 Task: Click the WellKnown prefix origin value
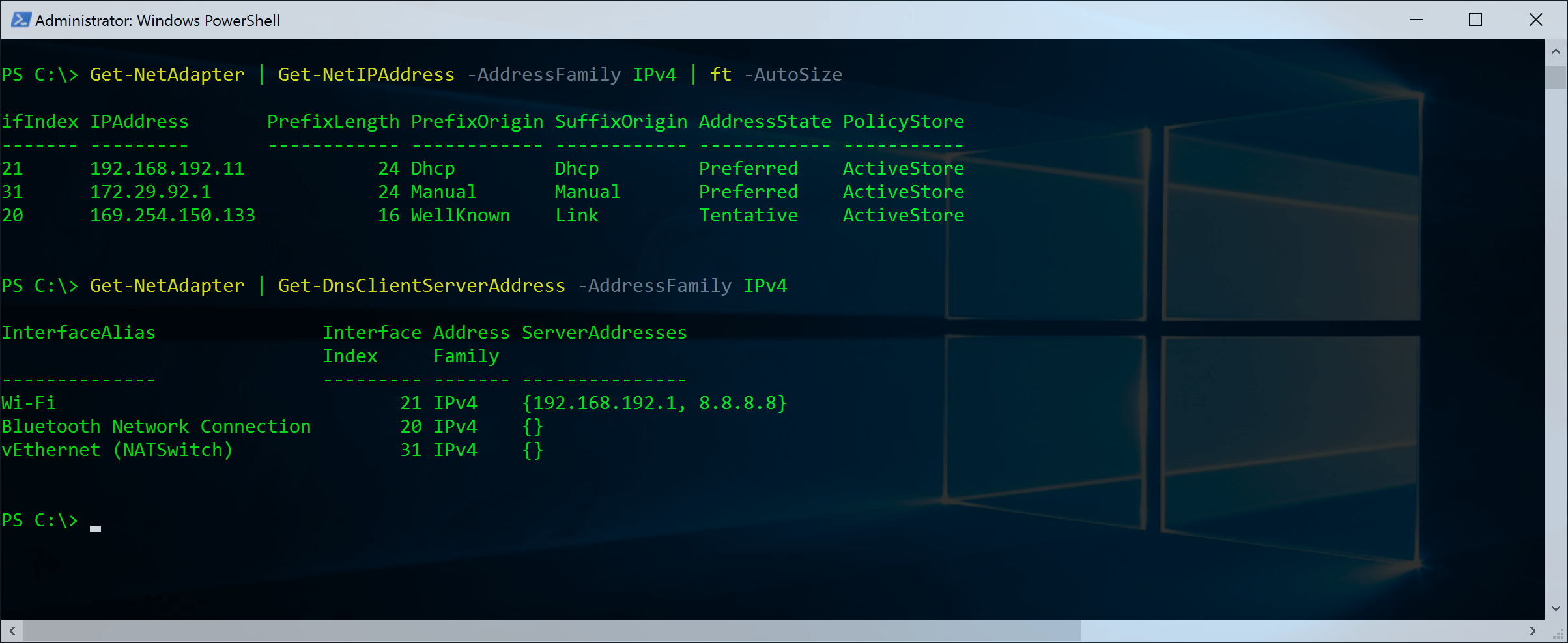click(461, 216)
